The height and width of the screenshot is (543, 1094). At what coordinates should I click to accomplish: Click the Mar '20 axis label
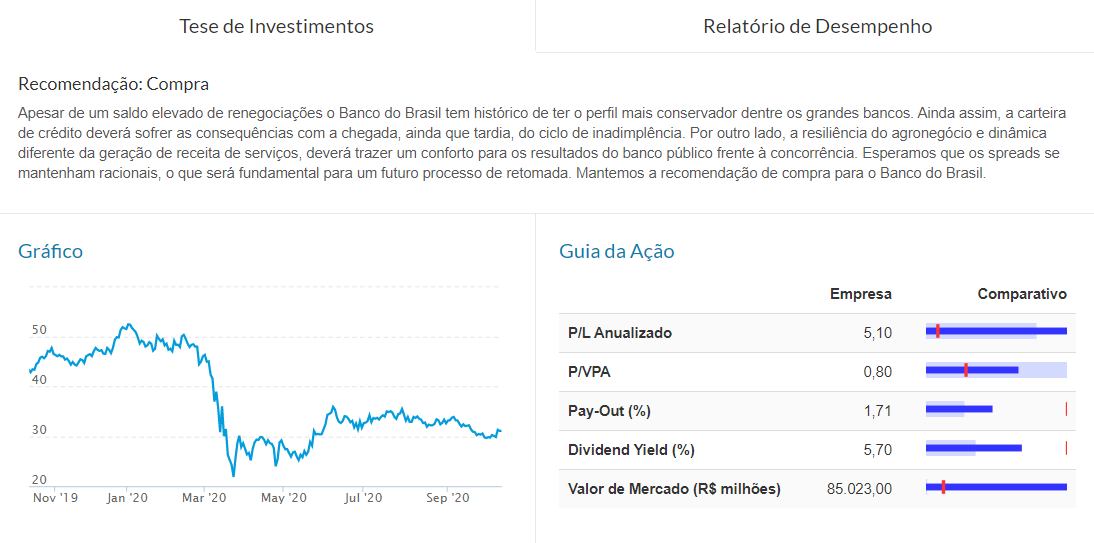point(204,498)
